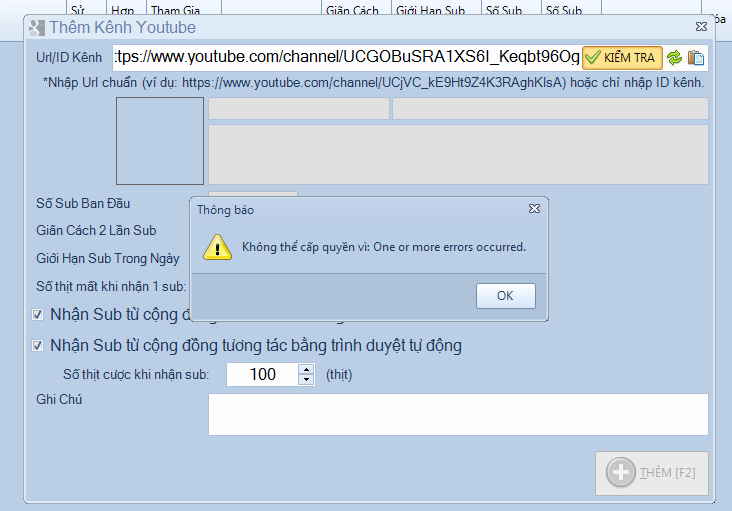Close the Thông báo alert dialog
Viewport: 732px width, 511px height.
(535, 209)
